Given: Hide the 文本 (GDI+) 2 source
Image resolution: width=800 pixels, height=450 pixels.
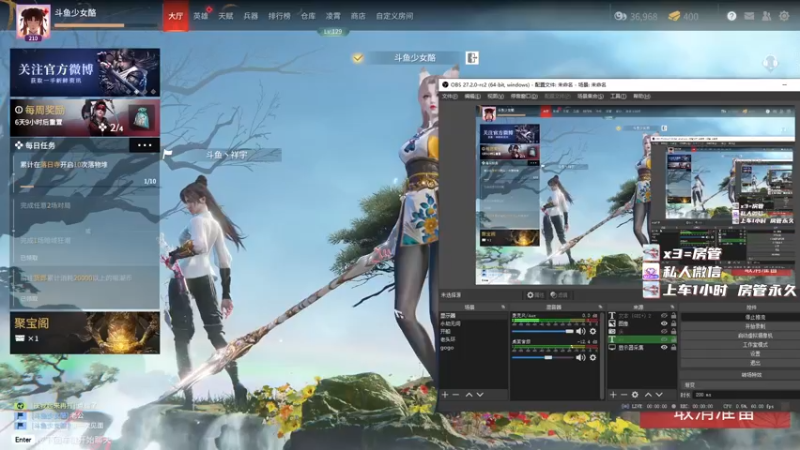Looking at the screenshot, I should tap(664, 316).
